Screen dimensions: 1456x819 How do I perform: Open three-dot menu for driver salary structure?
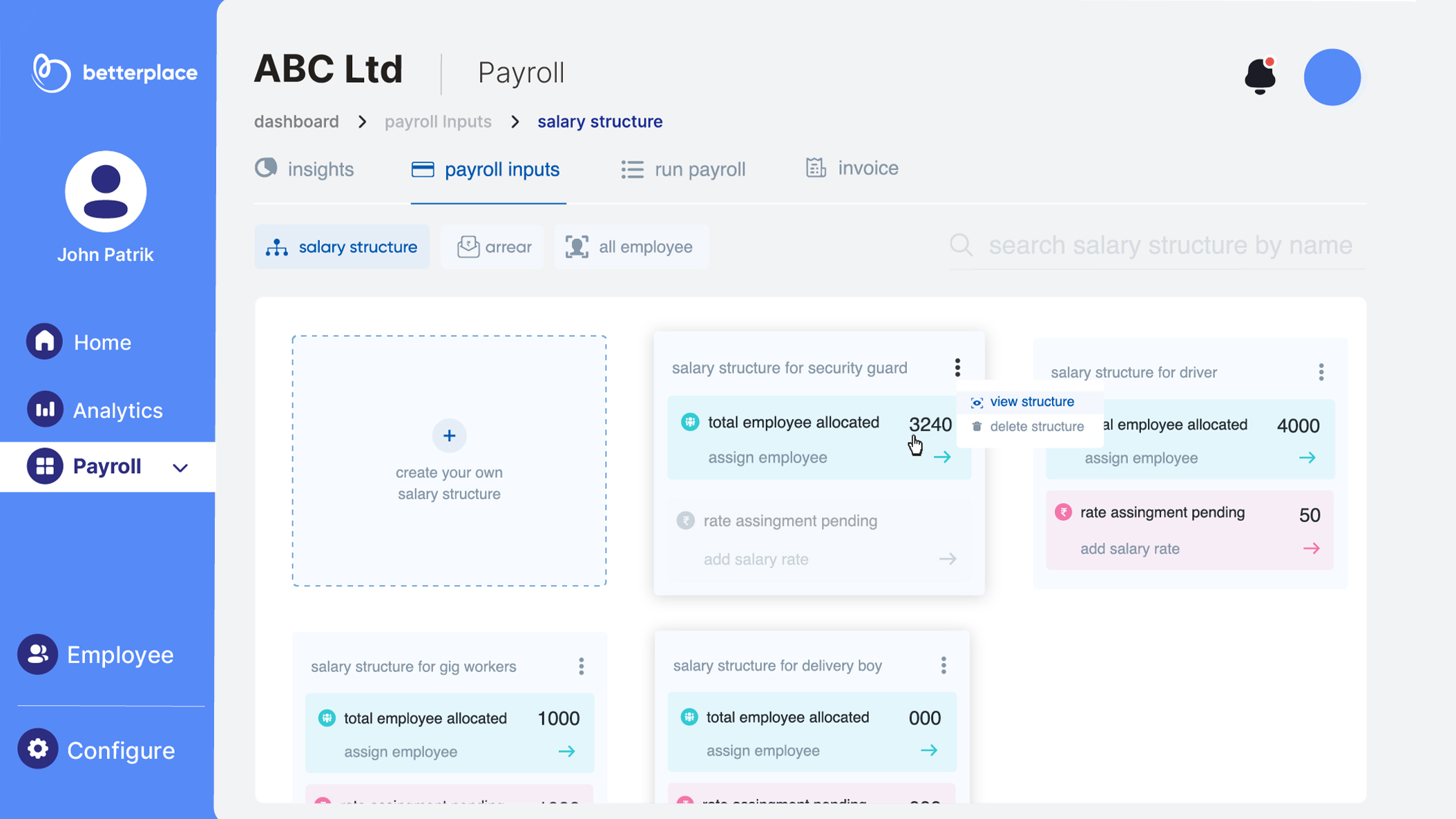(x=1321, y=372)
